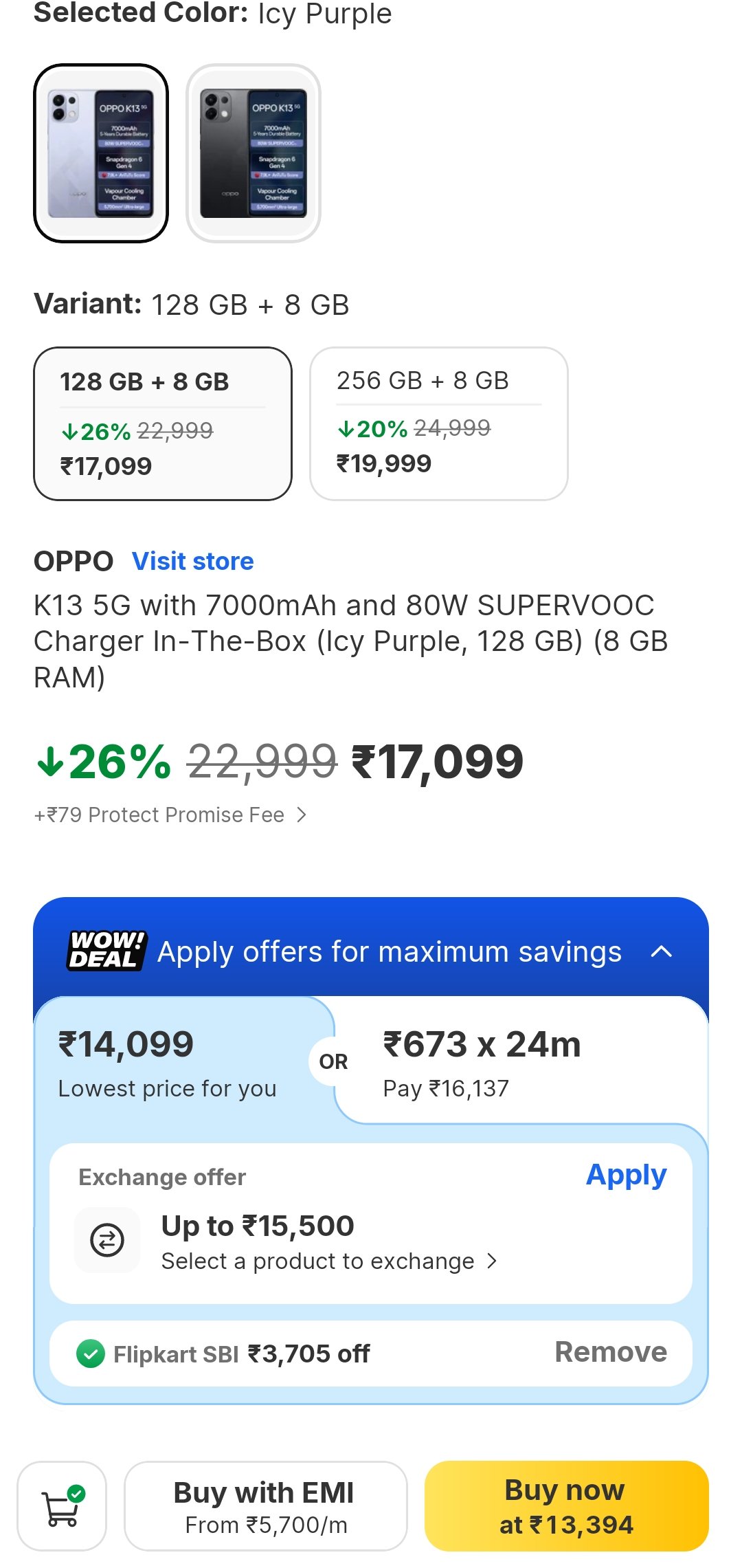Remove the Flipkart SBI offer
Viewport: 742px width, 1568px height.
click(610, 1352)
